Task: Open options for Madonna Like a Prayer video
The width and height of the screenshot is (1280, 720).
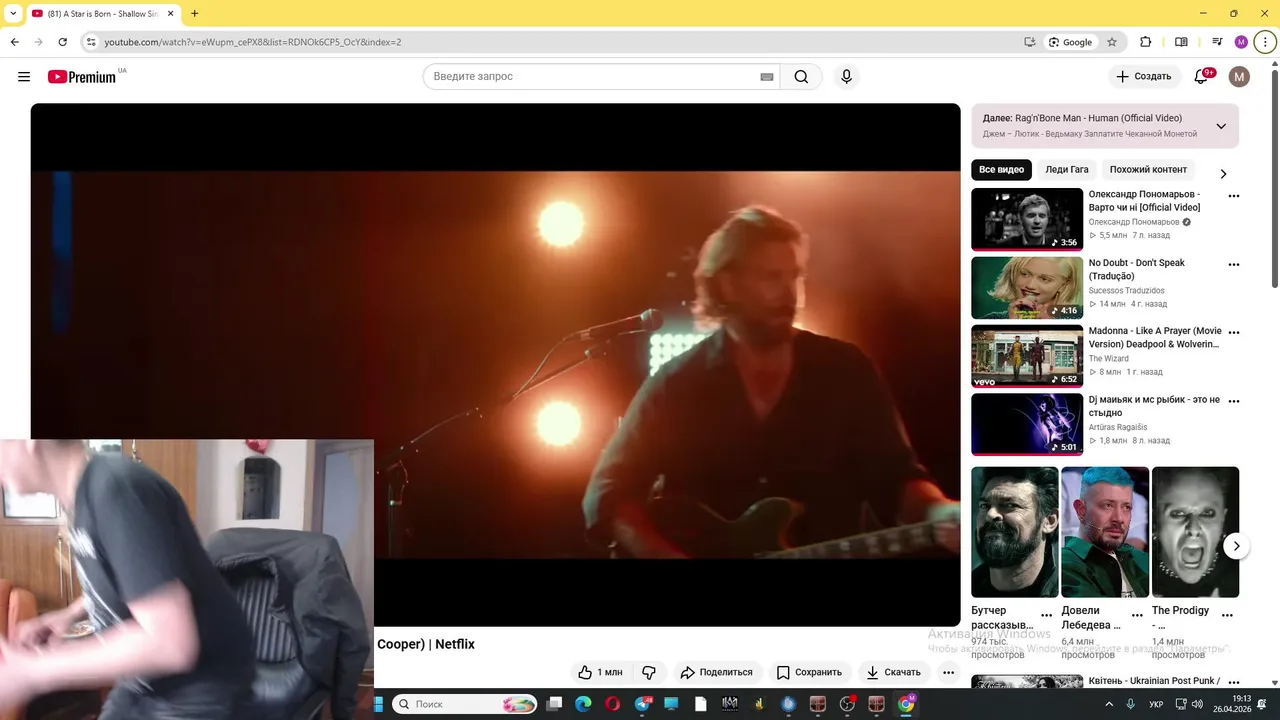Action: pos(1233,333)
